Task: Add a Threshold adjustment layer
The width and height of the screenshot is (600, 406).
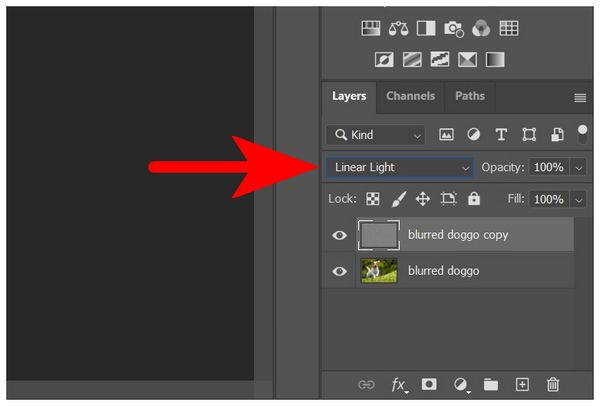Action: click(x=440, y=59)
